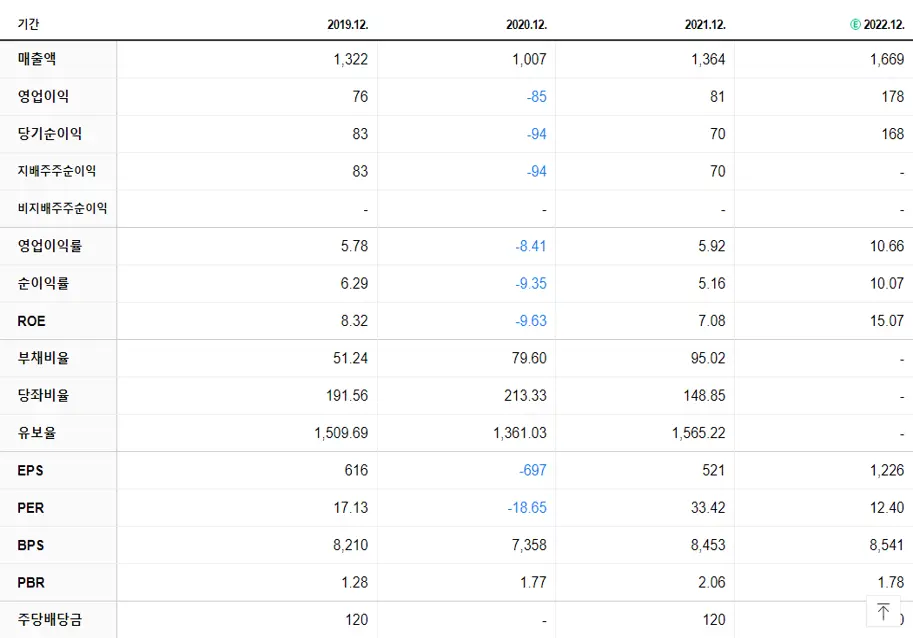
Task: Click the 1,669 revenue value
Action: [887, 59]
